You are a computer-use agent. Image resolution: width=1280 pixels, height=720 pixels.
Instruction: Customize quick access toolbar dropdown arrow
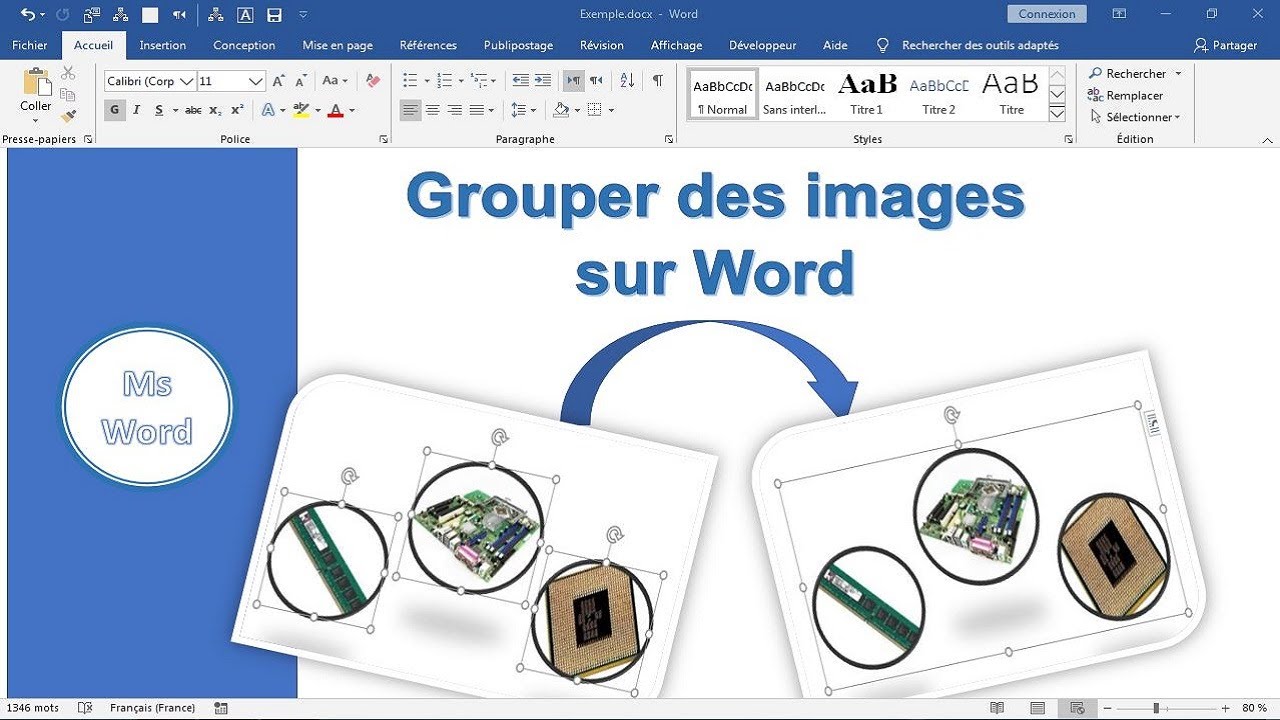tap(303, 15)
